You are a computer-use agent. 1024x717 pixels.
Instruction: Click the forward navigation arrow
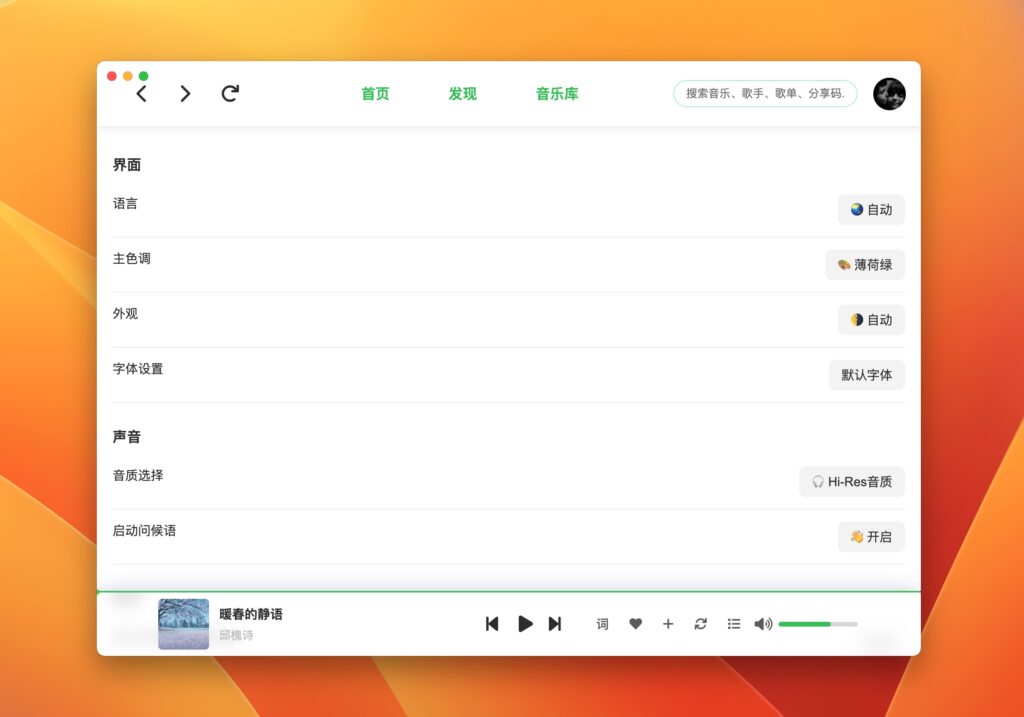pos(185,93)
